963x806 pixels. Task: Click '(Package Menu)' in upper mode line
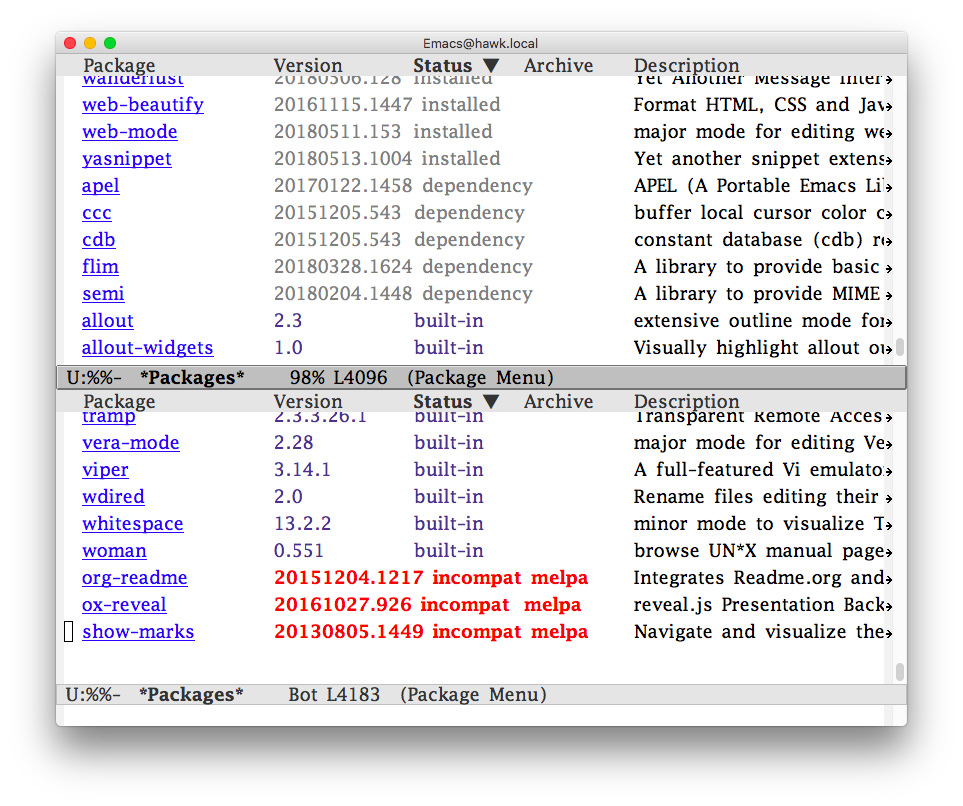[480, 377]
